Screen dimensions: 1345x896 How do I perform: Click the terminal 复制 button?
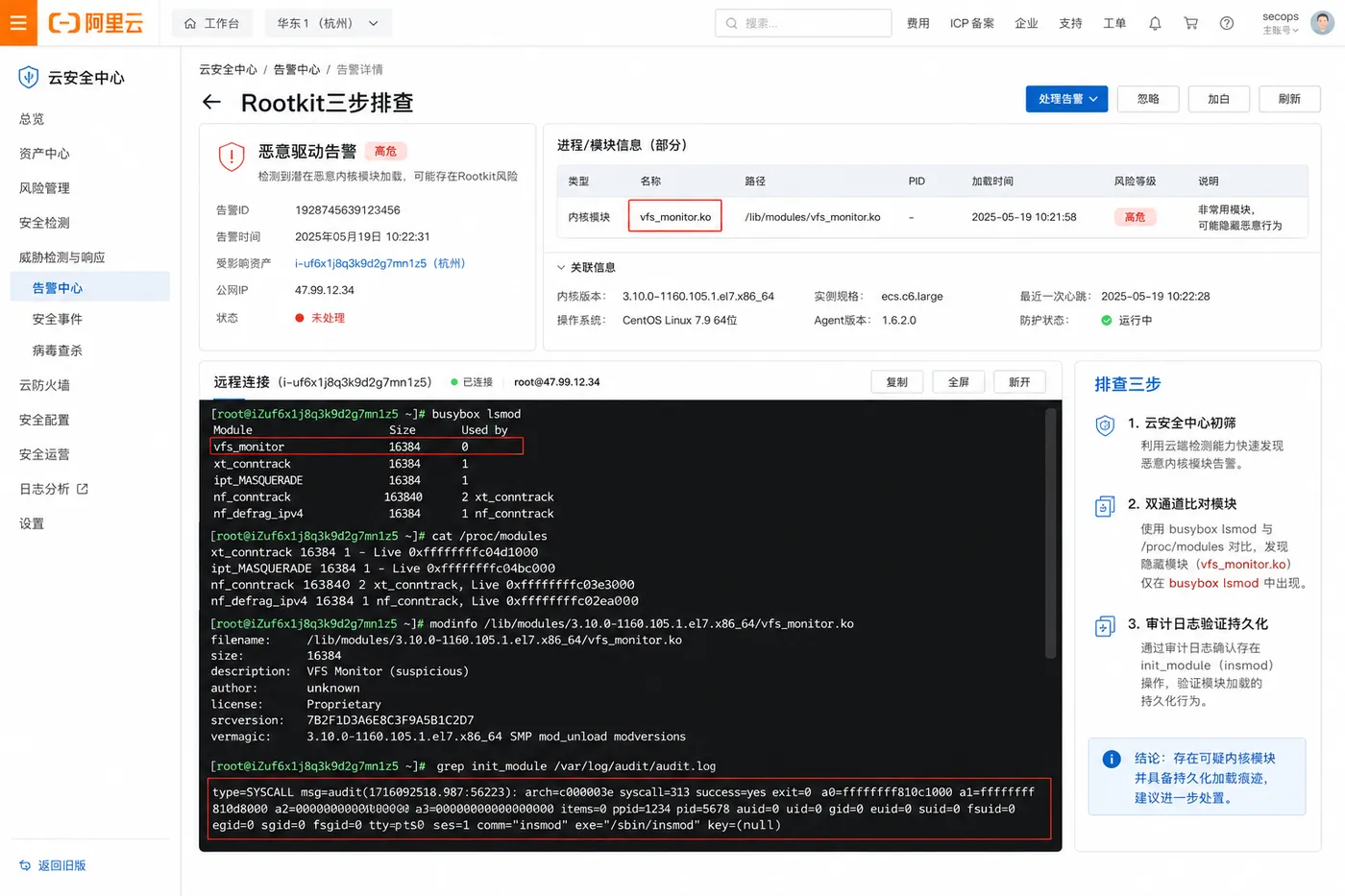(897, 382)
